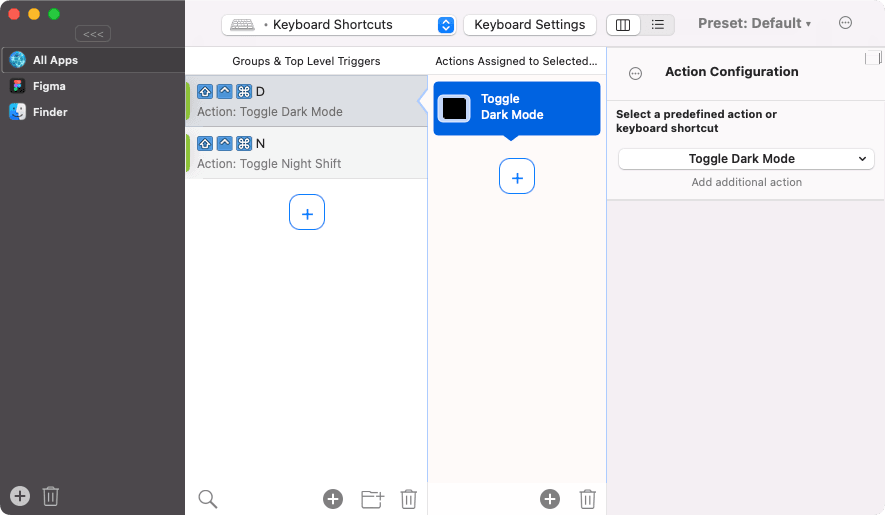Open Keyboard Settings
The height and width of the screenshot is (515, 885).
(529, 25)
